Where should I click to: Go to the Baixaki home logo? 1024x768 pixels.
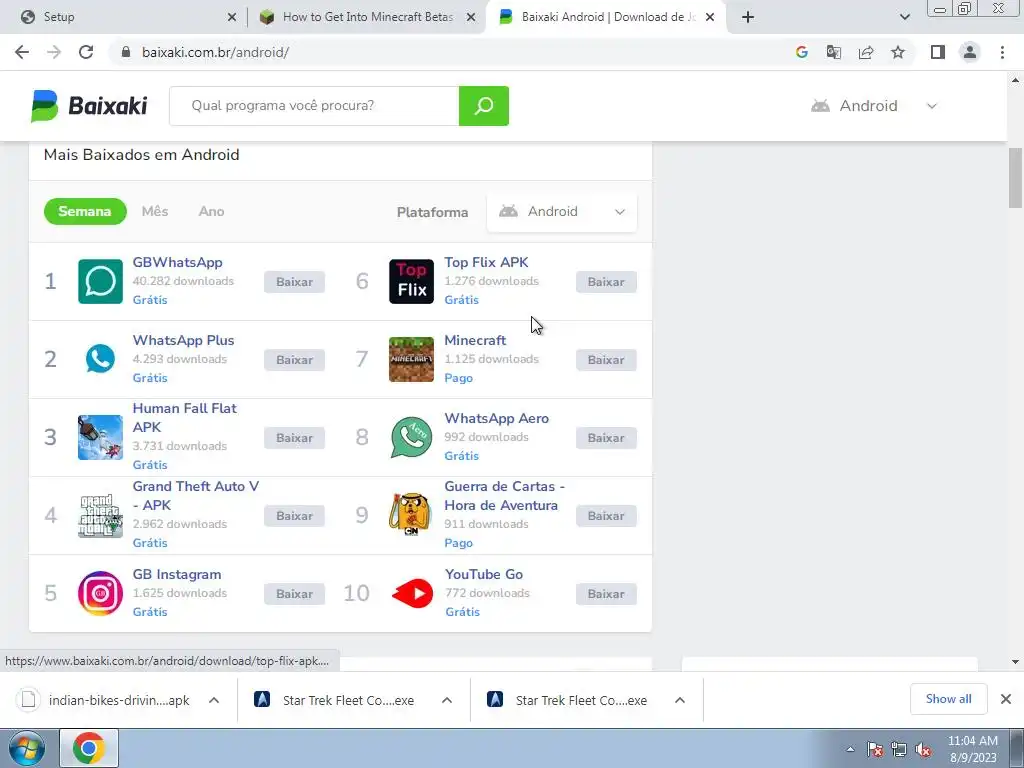pos(89,106)
